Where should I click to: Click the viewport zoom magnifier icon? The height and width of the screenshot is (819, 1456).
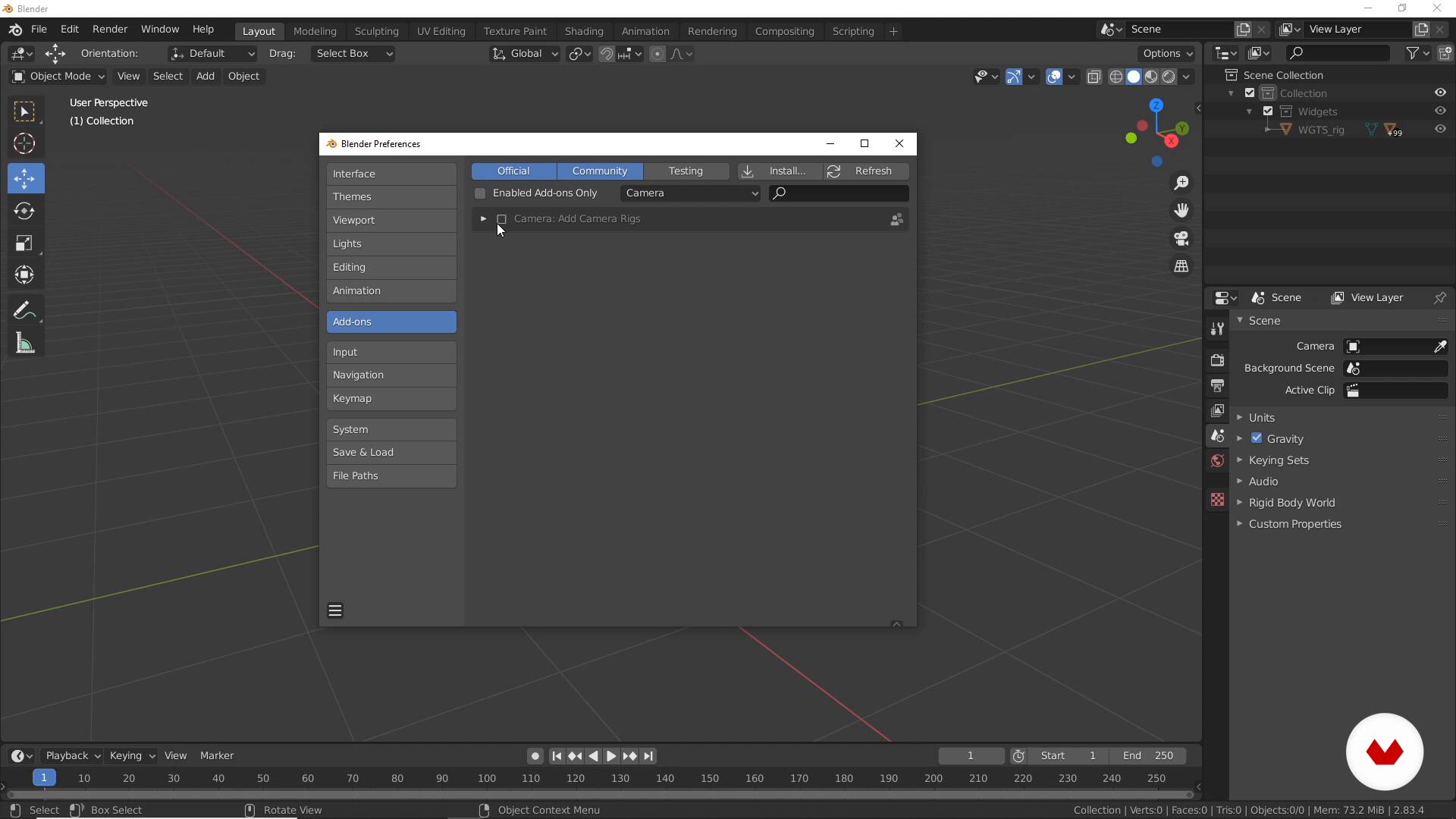[1181, 183]
